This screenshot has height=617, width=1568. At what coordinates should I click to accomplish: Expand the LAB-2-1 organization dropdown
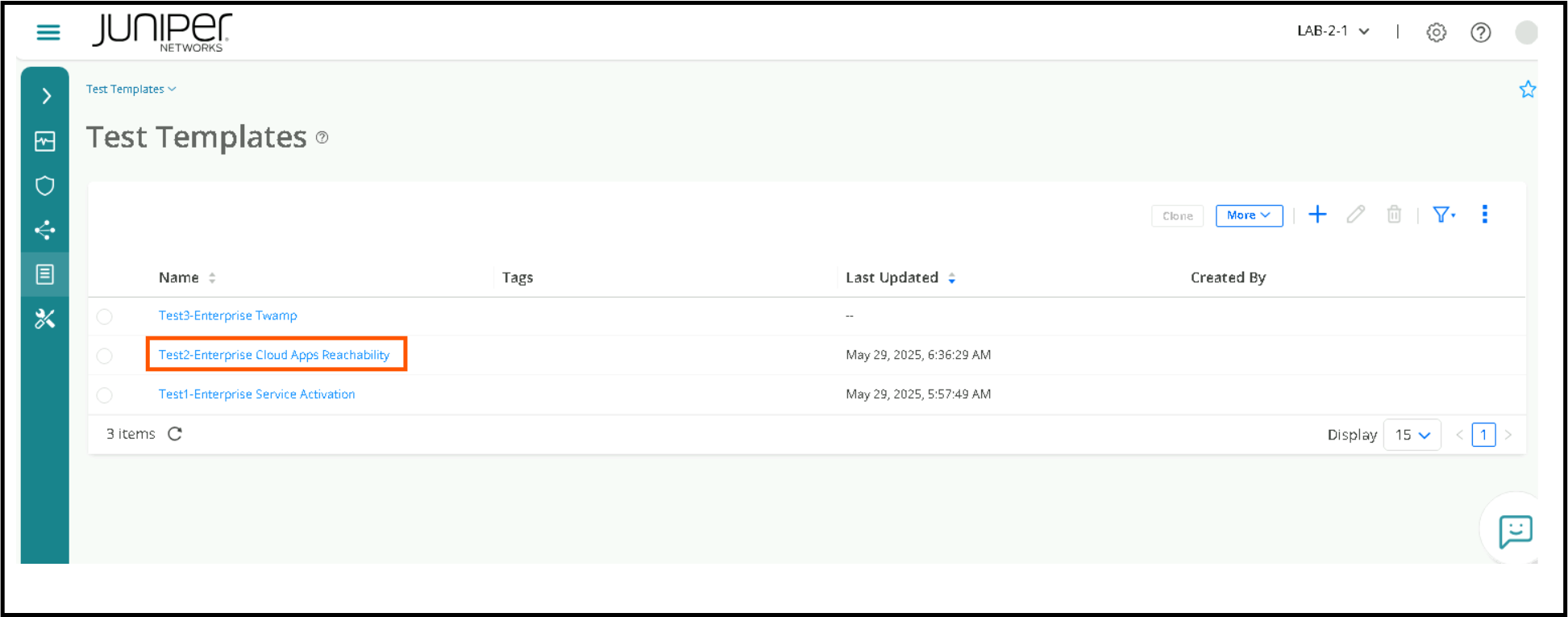(1333, 31)
